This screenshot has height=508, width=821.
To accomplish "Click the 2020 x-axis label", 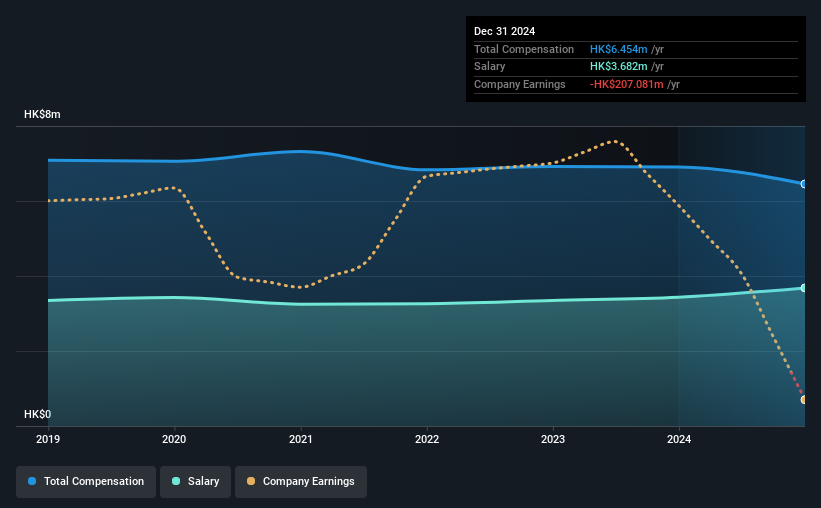I will tap(174, 439).
